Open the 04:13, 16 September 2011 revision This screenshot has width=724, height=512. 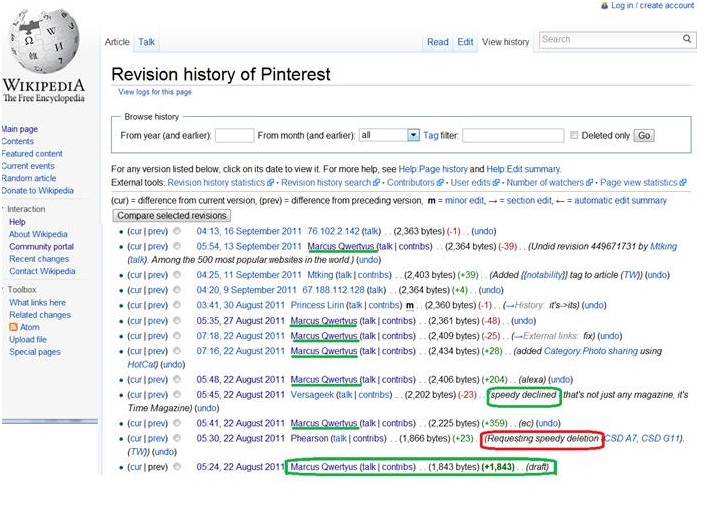249,231
